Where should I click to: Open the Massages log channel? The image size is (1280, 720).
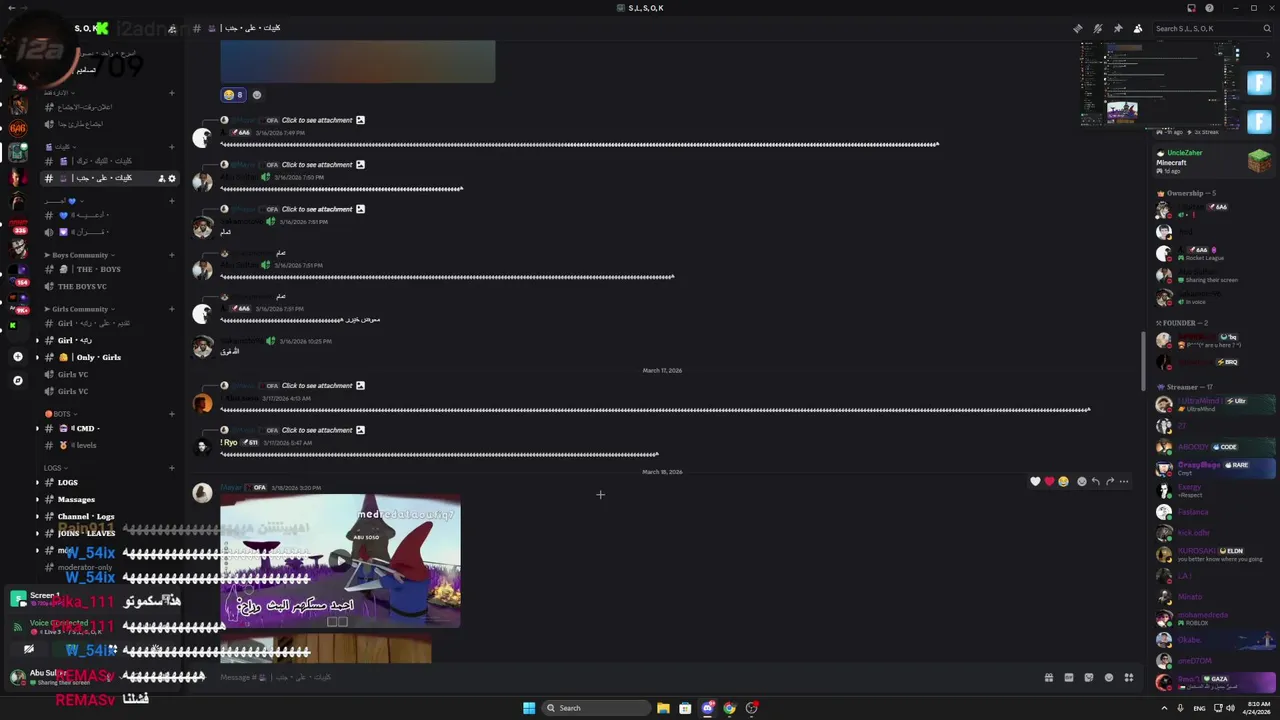click(x=108, y=499)
